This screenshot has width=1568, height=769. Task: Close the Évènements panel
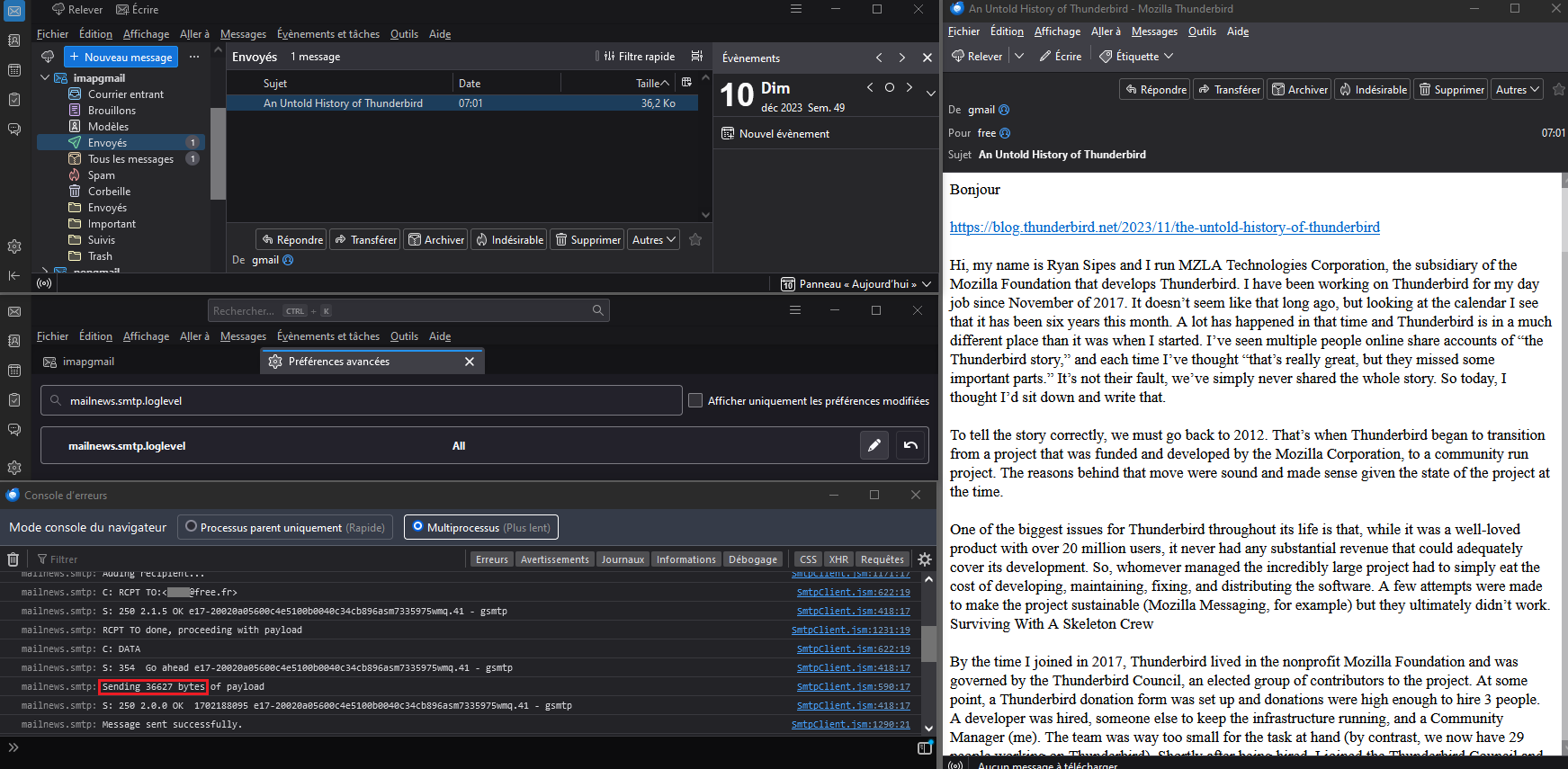(927, 58)
